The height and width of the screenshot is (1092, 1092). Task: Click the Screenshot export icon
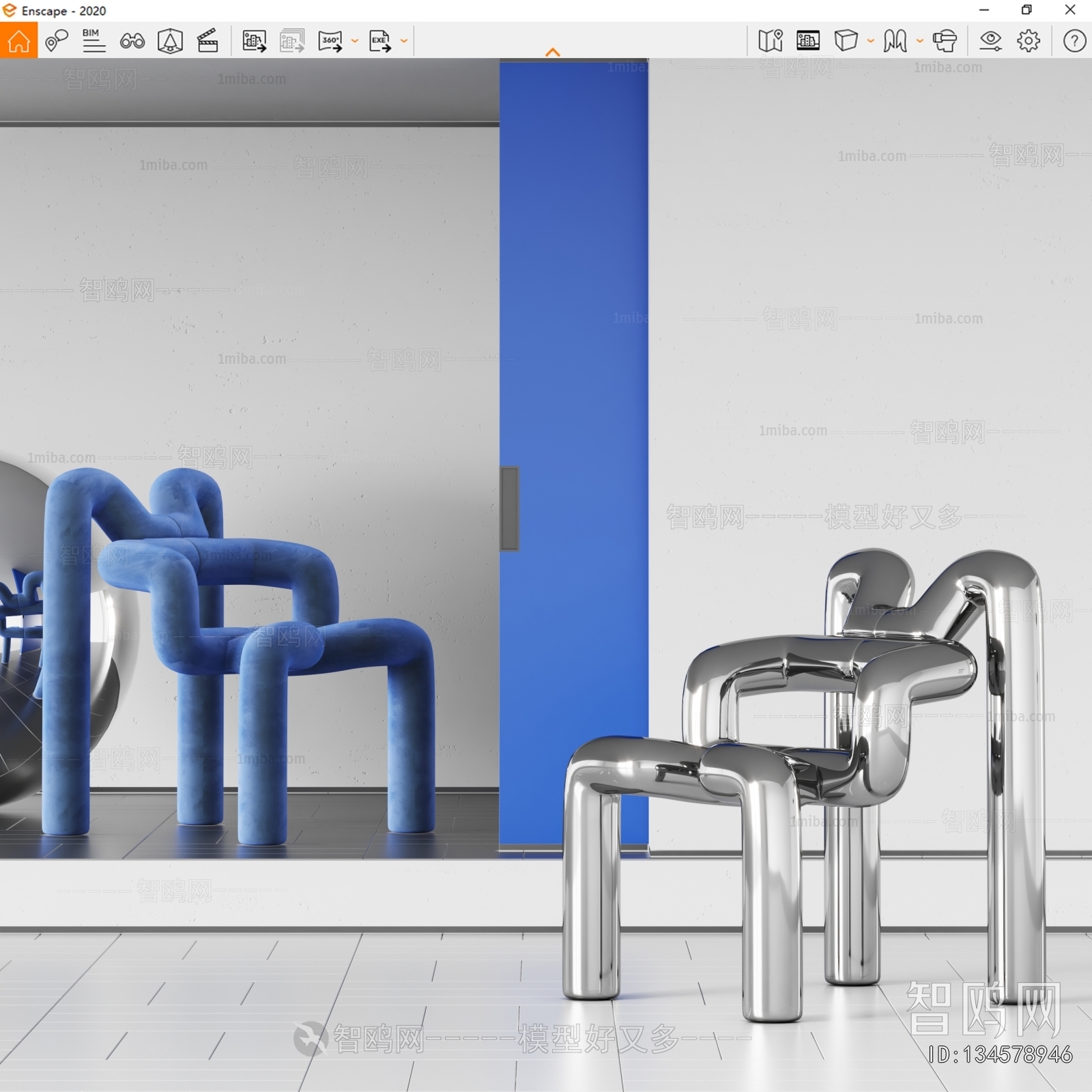254,41
